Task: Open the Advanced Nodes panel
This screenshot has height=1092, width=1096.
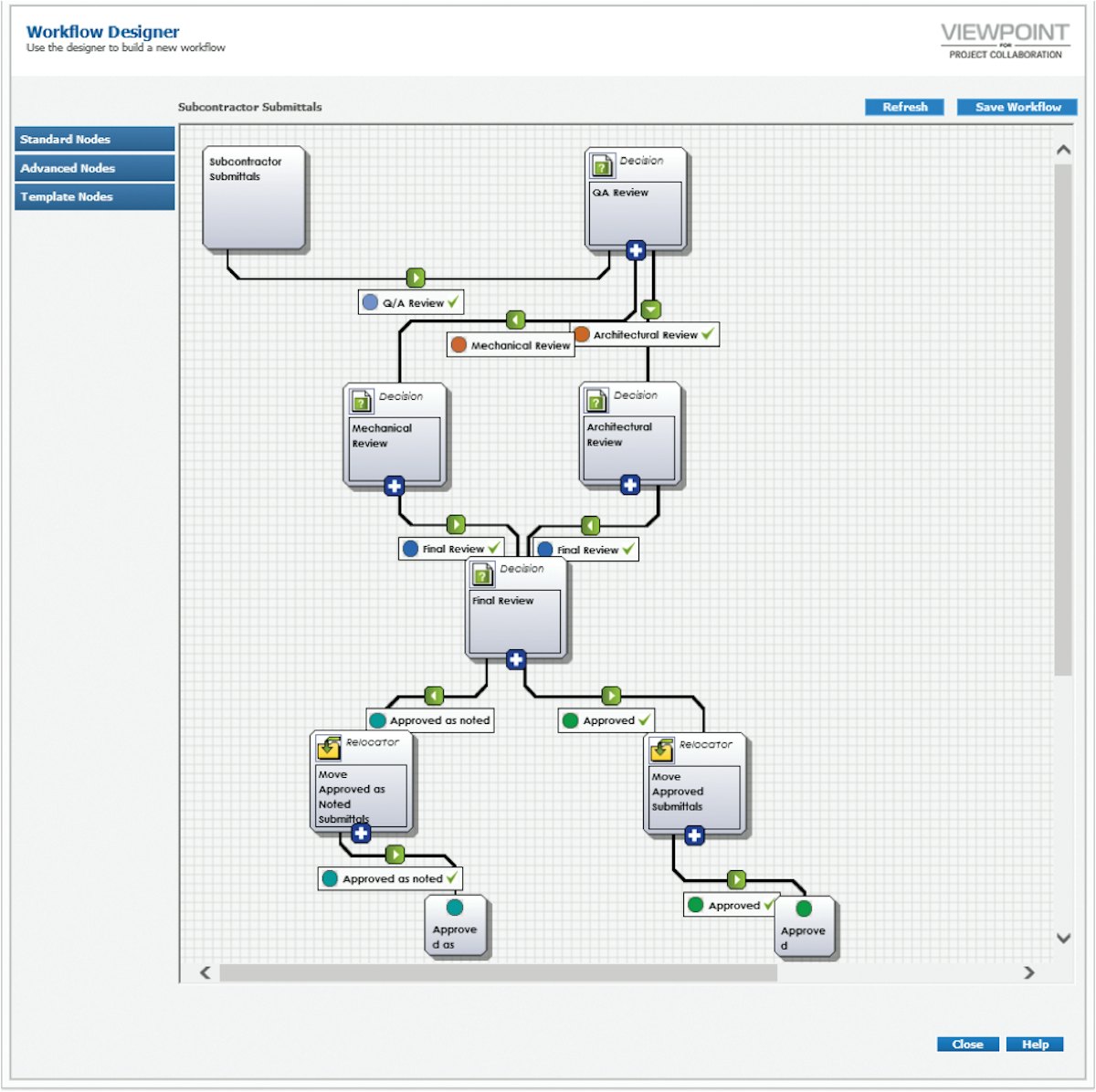Action: coord(94,168)
